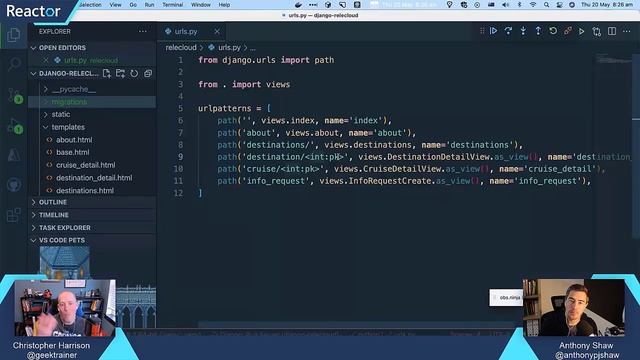640x360 pixels.
Task: Open the Go menu
Action: tap(133, 5)
